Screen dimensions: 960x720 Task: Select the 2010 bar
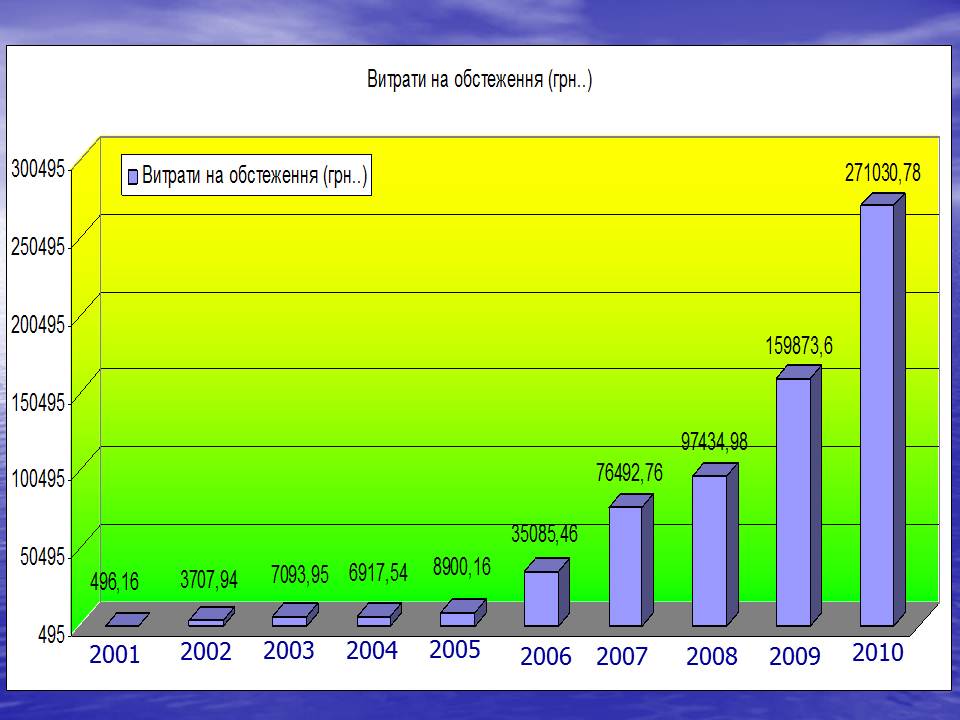[x=877, y=414]
